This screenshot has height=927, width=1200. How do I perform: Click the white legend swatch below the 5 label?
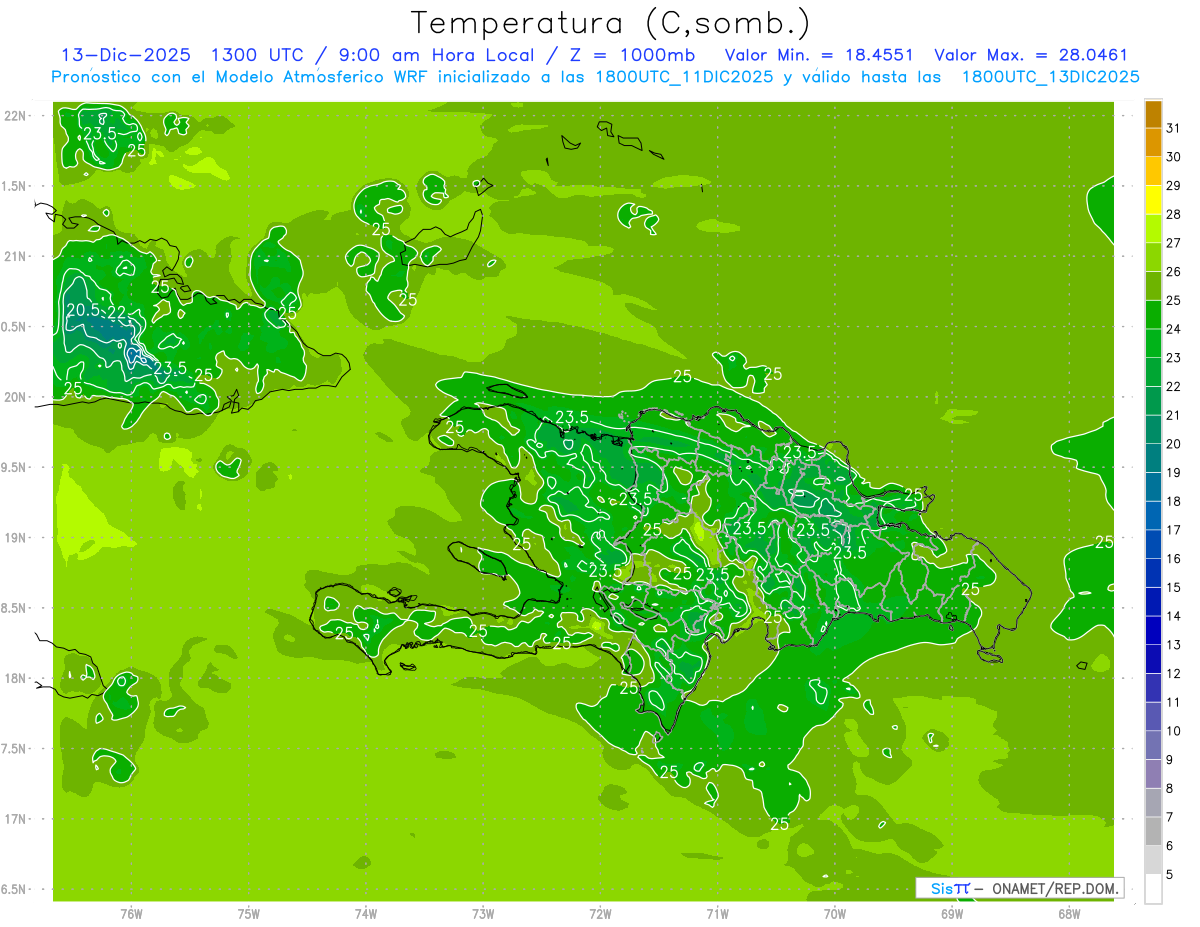[x=1153, y=889]
